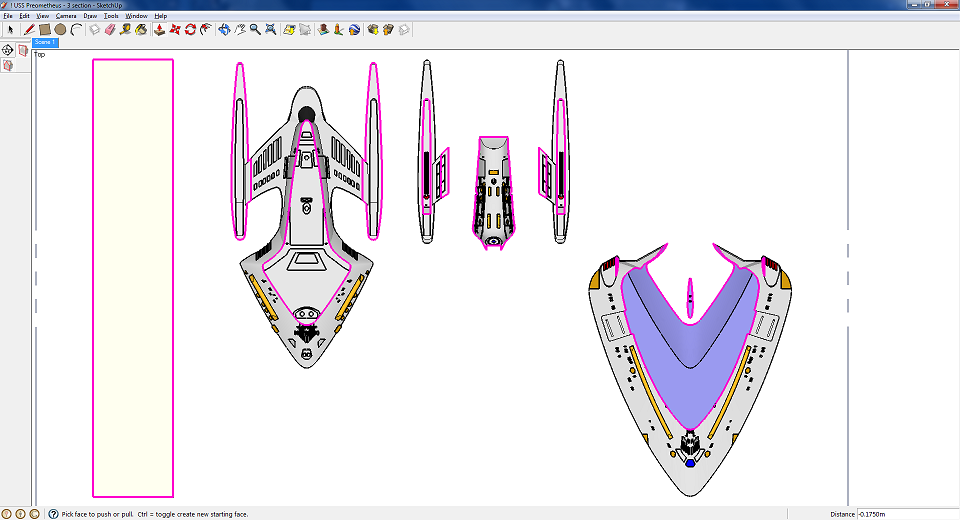Click Preview Model in Google Earth

click(x=354, y=29)
